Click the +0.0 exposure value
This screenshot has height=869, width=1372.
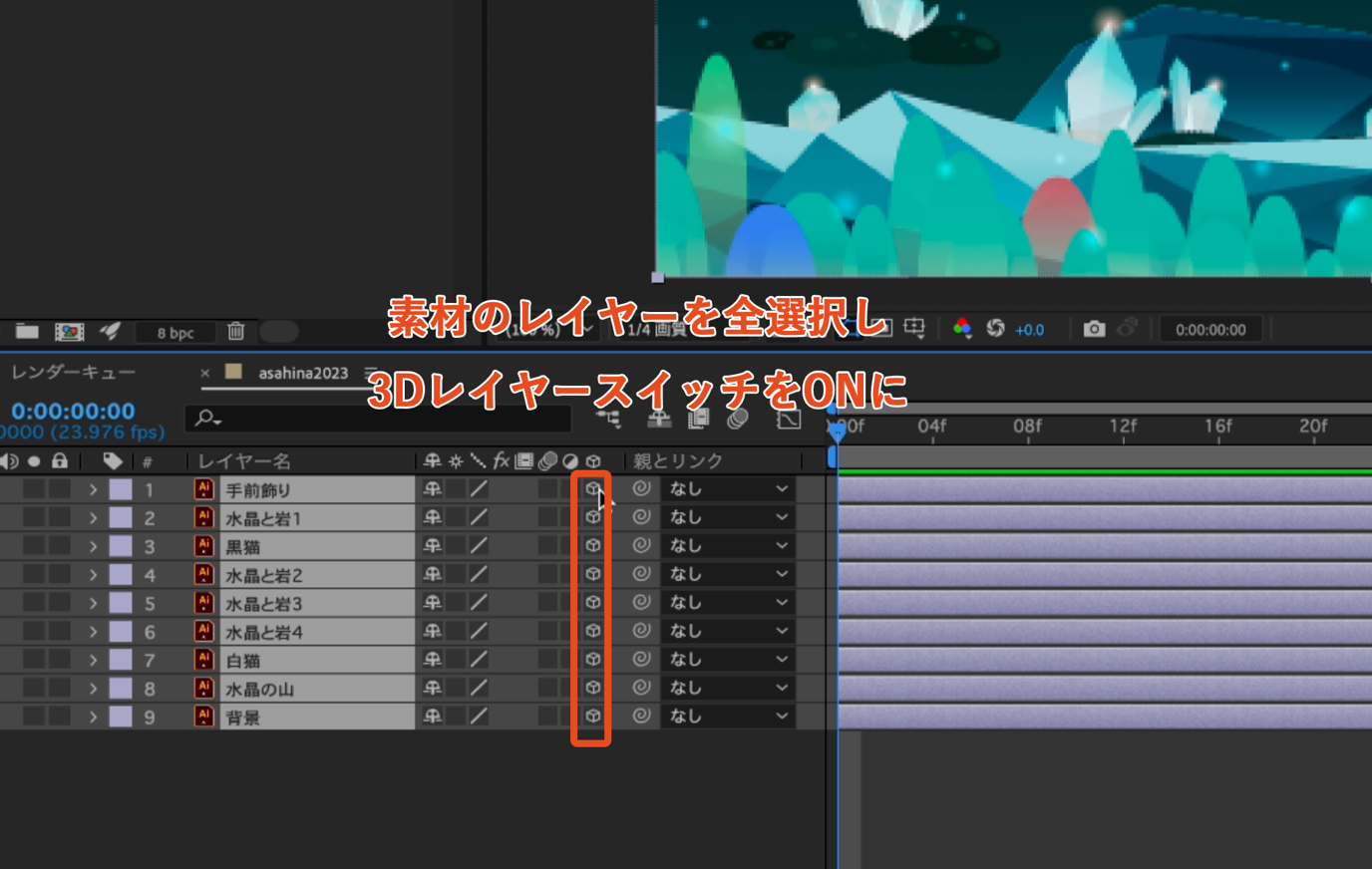click(x=1029, y=330)
